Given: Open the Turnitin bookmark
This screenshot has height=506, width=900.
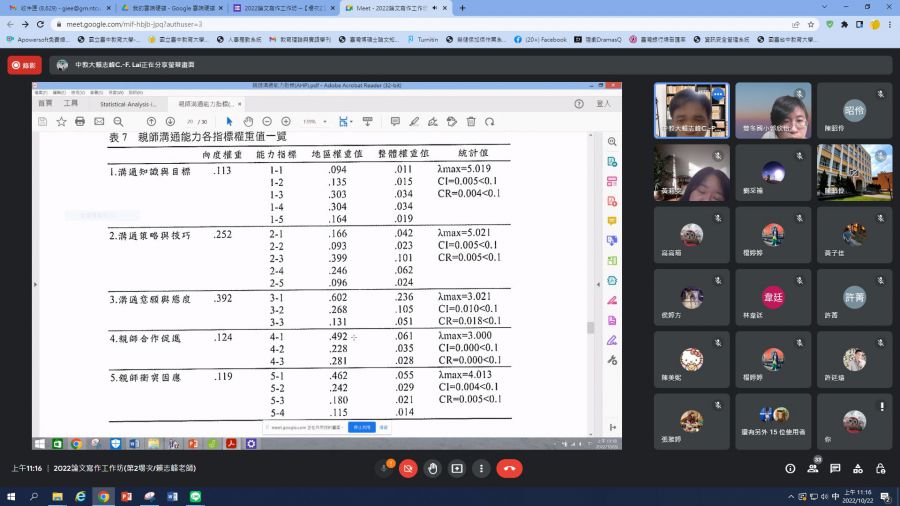Looking at the screenshot, I should pyautogui.click(x=423, y=39).
